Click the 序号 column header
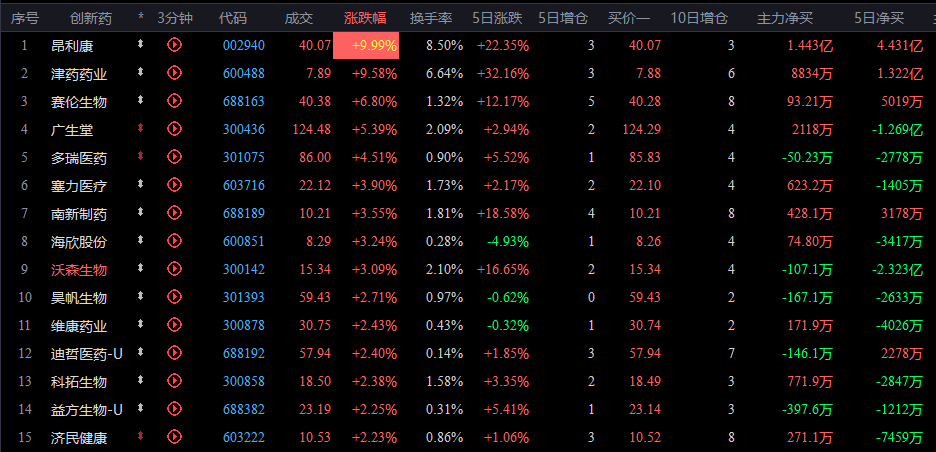 [x=24, y=19]
